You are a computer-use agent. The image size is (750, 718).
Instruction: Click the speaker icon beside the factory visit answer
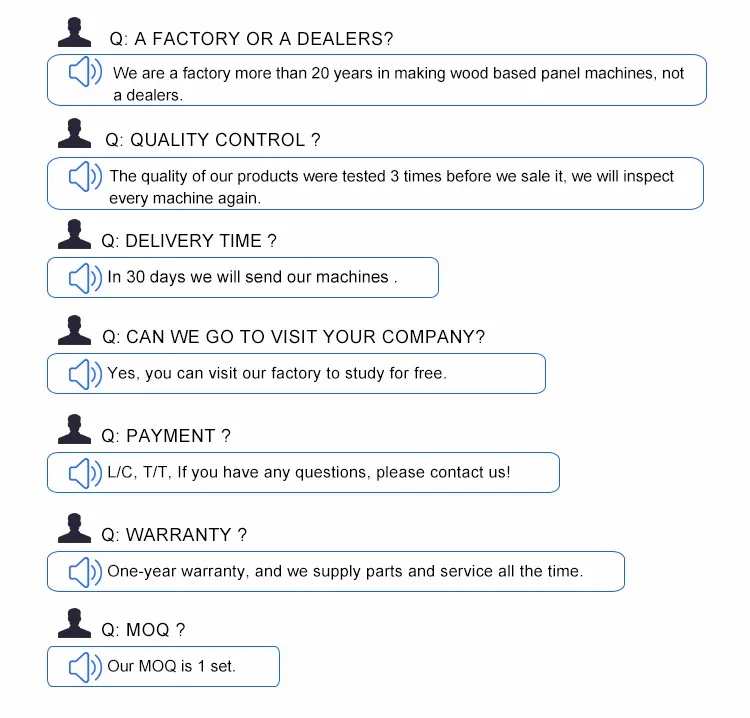[85, 374]
